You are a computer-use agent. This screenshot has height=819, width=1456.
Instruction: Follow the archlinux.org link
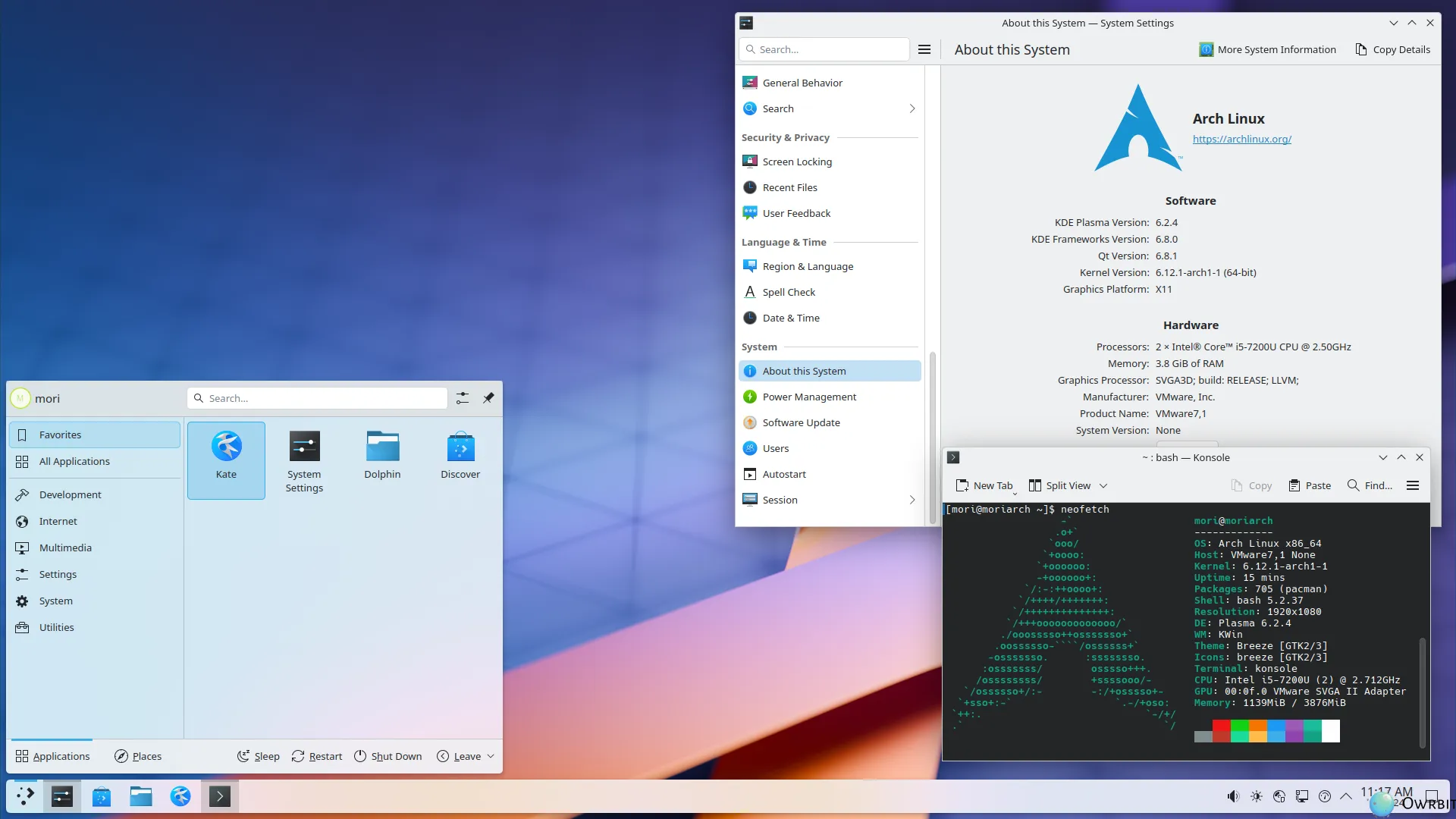point(1241,139)
